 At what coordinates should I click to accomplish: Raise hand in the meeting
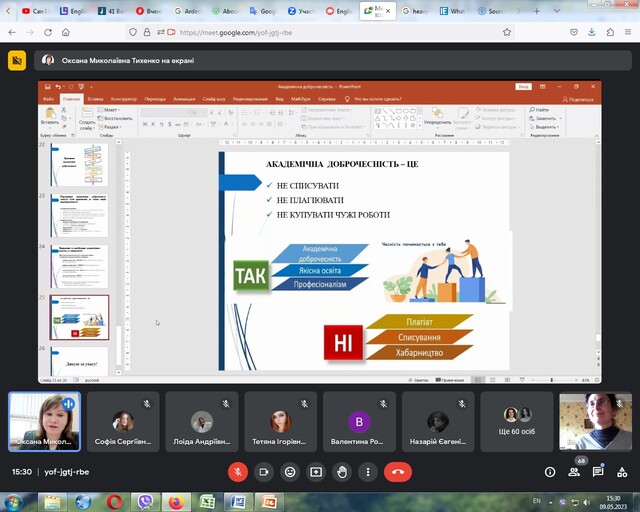[x=342, y=471]
